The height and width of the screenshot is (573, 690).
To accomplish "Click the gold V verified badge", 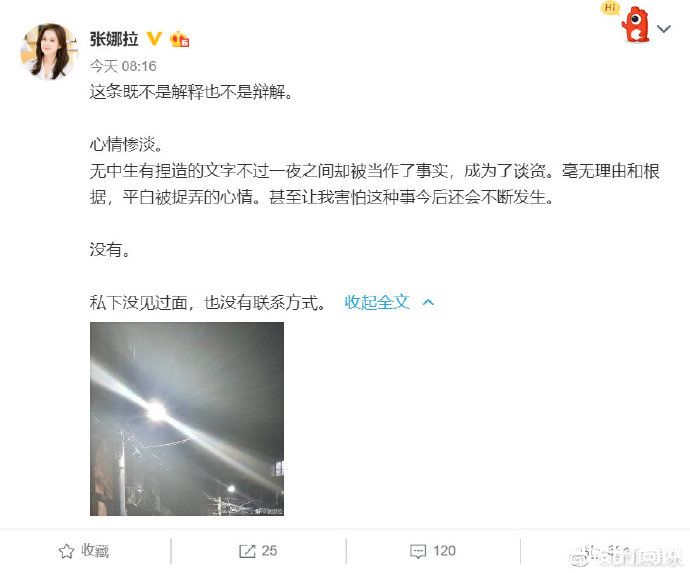I will pos(154,39).
